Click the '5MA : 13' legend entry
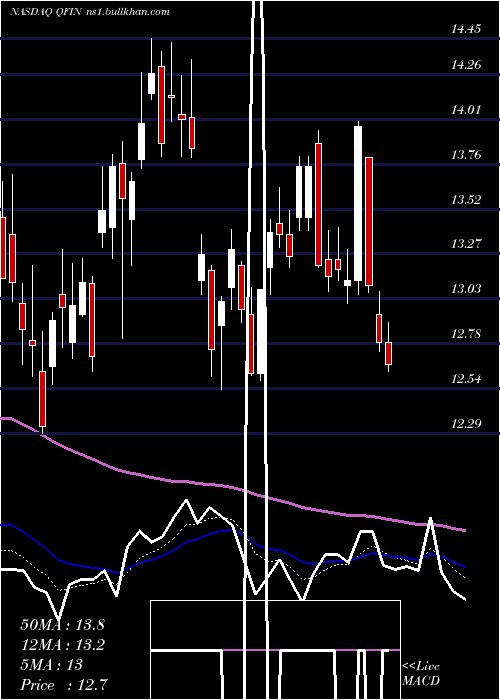 (52, 665)
